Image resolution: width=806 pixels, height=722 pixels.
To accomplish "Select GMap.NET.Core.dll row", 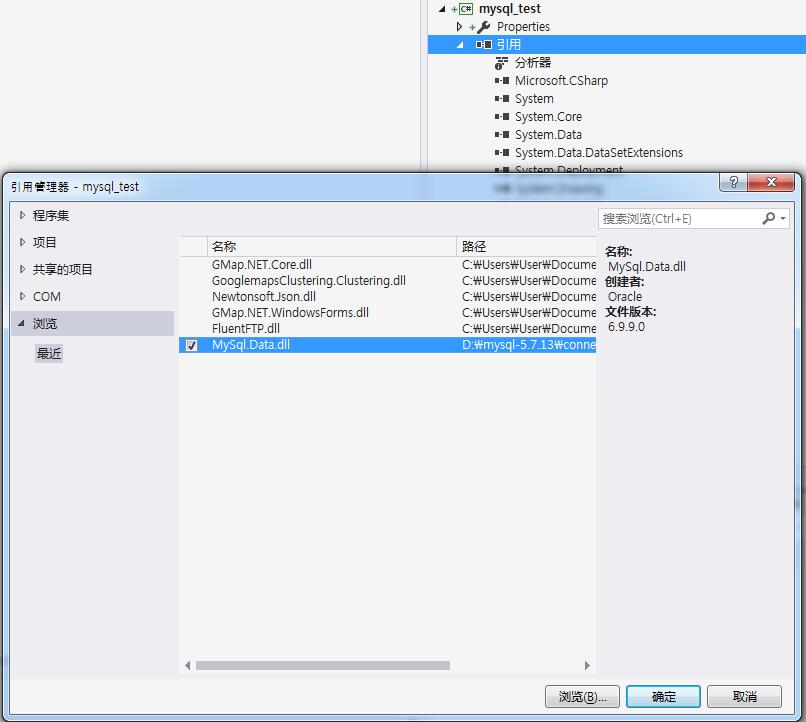I will point(388,265).
